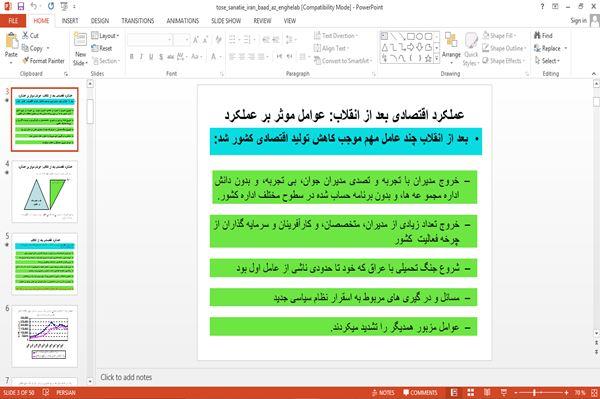This screenshot has height=399, width=600.
Task: Click the 'Click to add notes' field
Action: [x=126, y=377]
